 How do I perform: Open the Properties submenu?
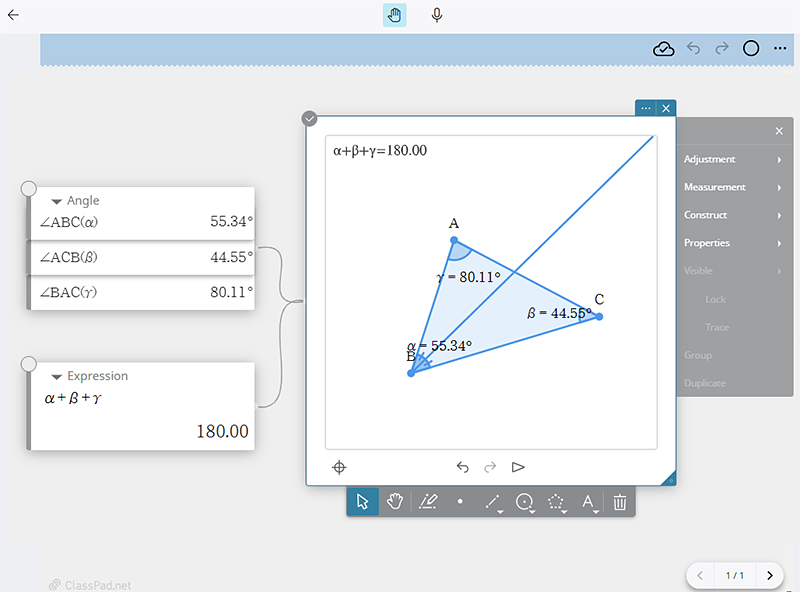[x=734, y=243]
